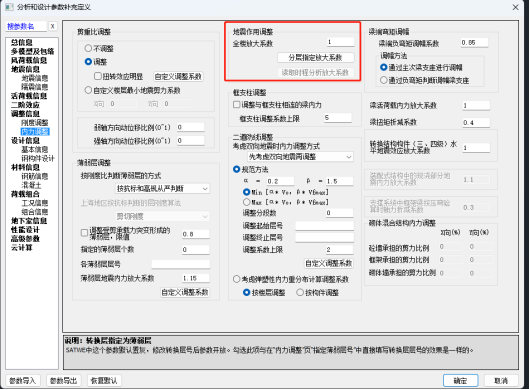Select 二阶效应 in the tree
Viewport: 530px width, 390px height.
25,105
